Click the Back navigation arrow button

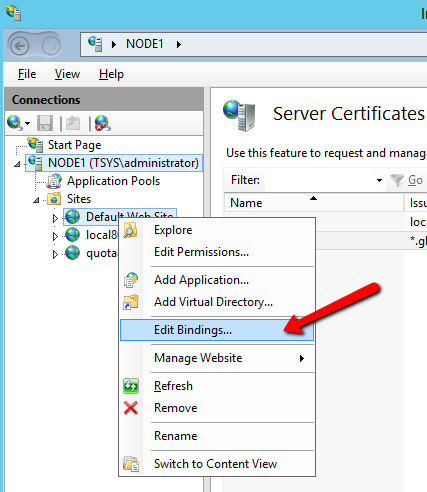20,46
